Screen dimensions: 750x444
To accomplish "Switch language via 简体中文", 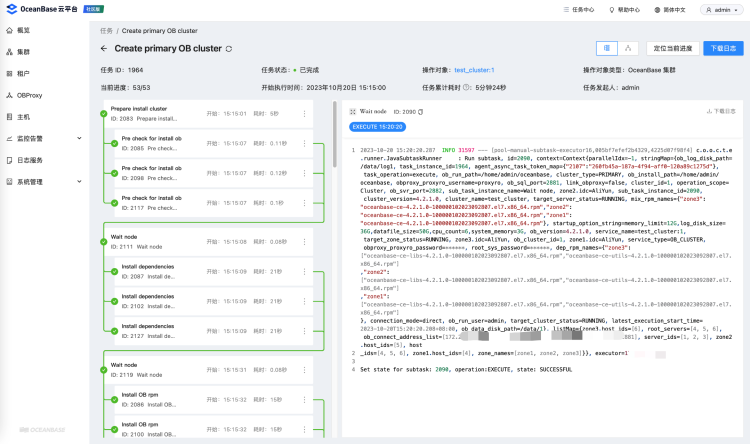I will tap(670, 10).
